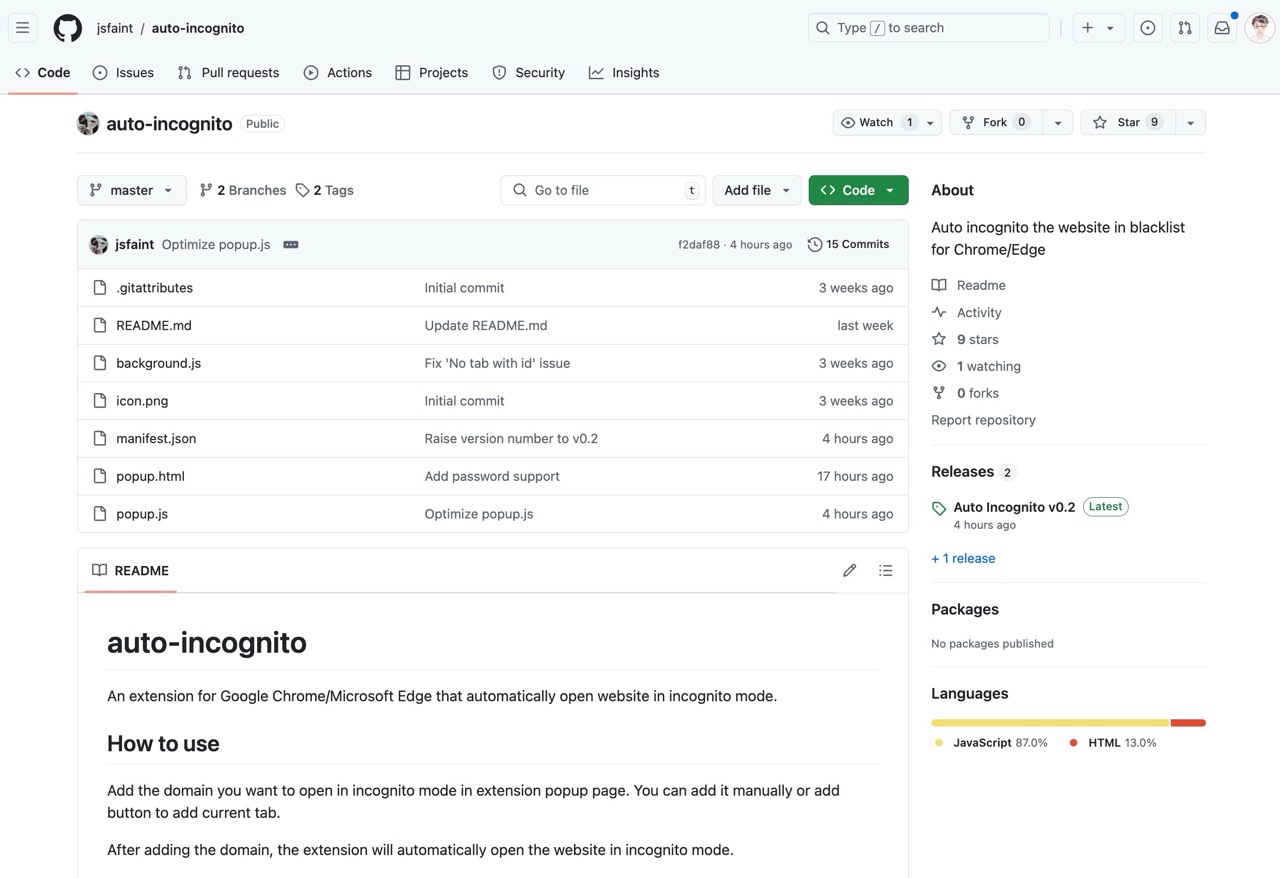
Task: Switch to the Issues tab
Action: (123, 73)
